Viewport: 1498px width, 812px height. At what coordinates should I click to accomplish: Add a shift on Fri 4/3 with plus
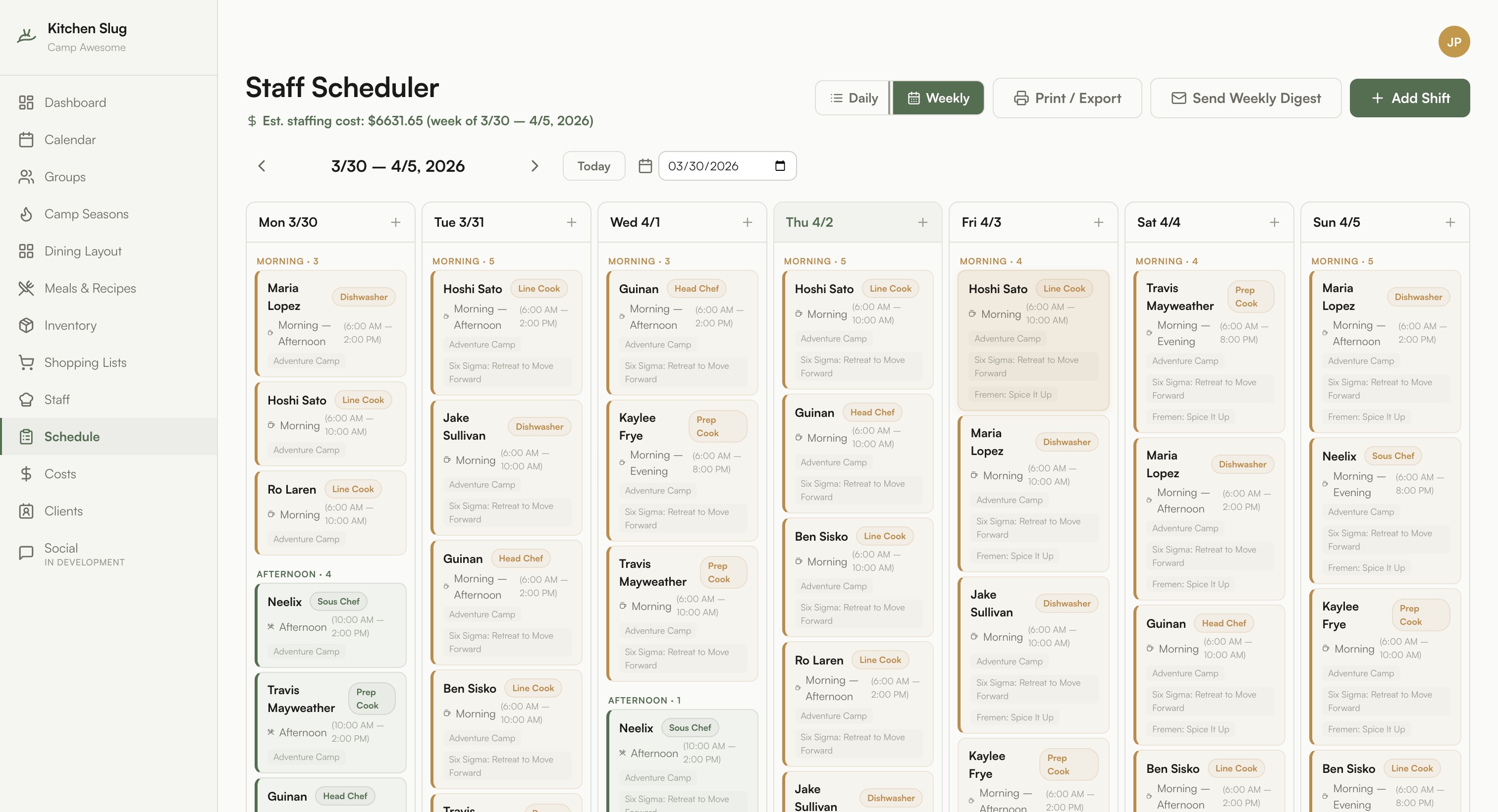click(x=1099, y=223)
